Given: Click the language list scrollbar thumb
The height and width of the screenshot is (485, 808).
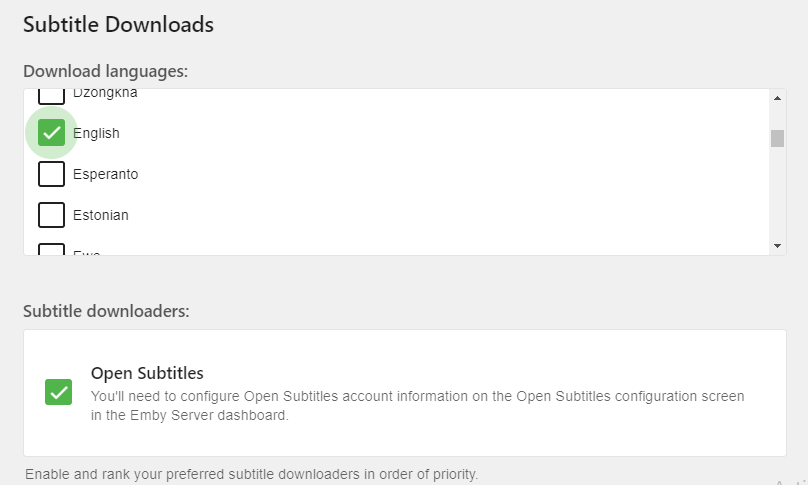Looking at the screenshot, I should (777, 138).
